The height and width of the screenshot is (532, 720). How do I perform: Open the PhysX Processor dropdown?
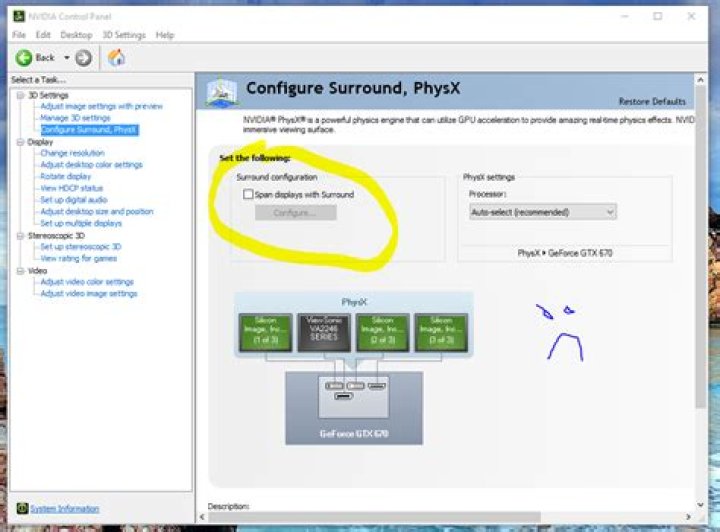[543, 212]
